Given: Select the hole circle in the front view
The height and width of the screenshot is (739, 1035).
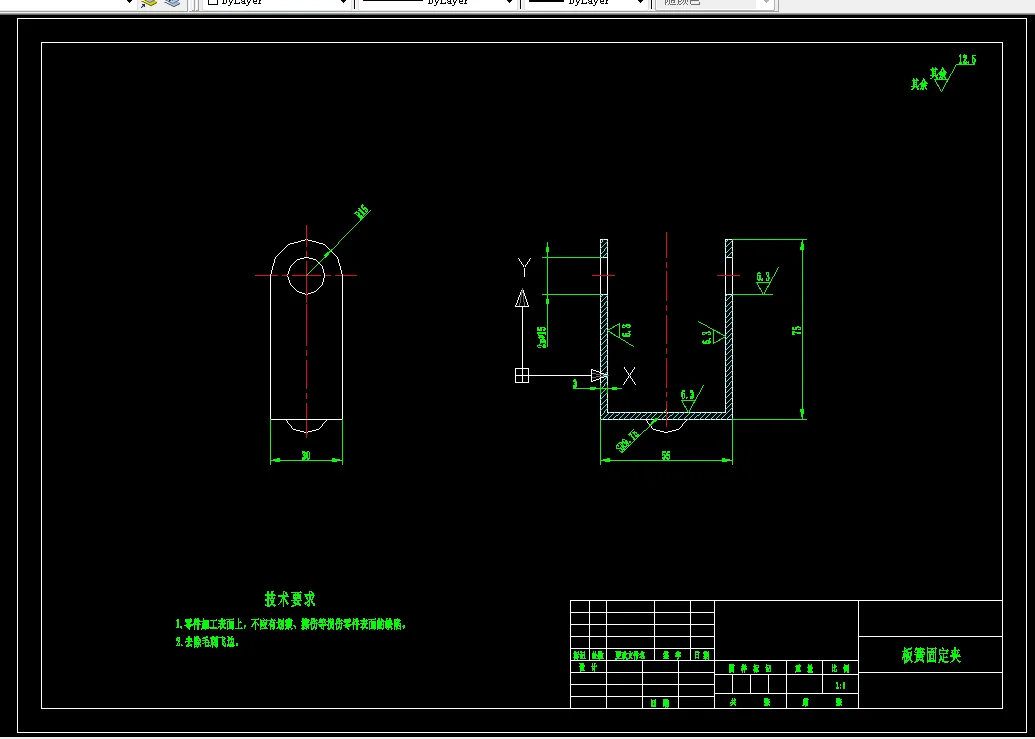Looking at the screenshot, I should pyautogui.click(x=306, y=276).
